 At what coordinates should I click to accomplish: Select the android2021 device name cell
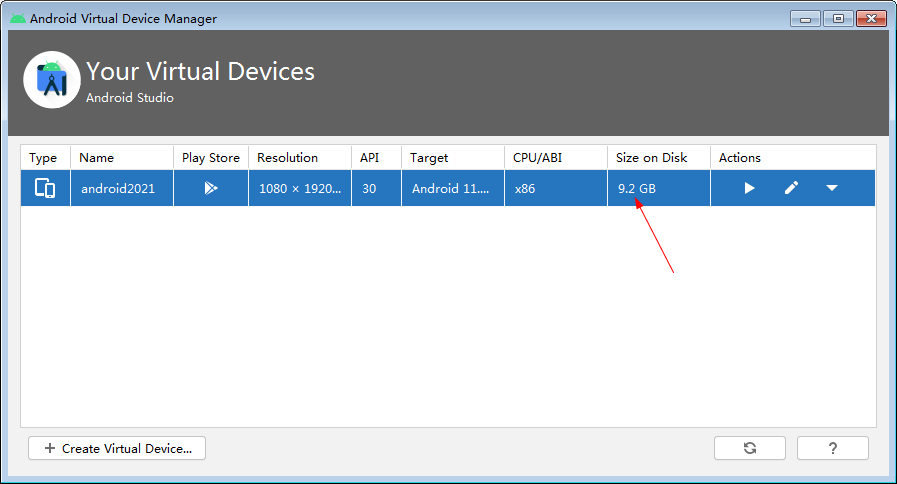pyautogui.click(x=122, y=188)
